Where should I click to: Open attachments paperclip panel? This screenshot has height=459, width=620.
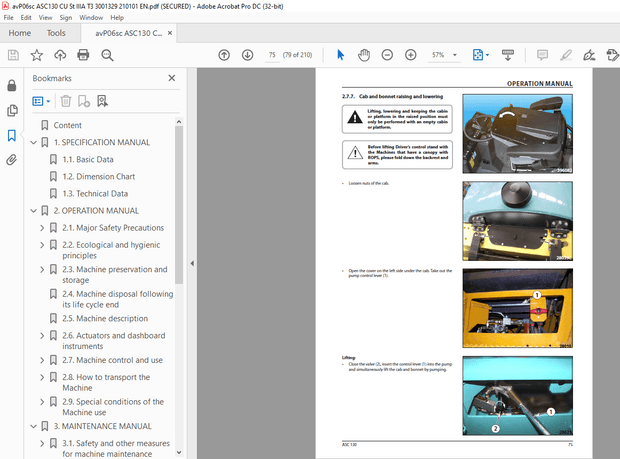(12, 160)
